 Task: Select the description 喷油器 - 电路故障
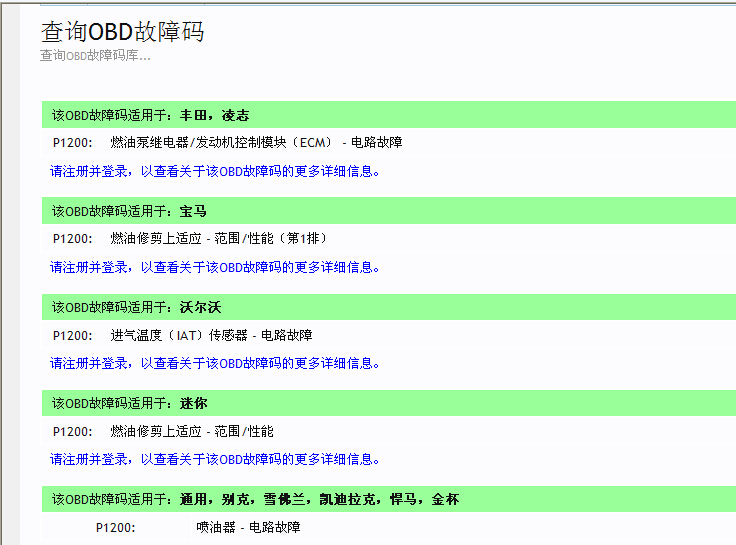[248, 527]
